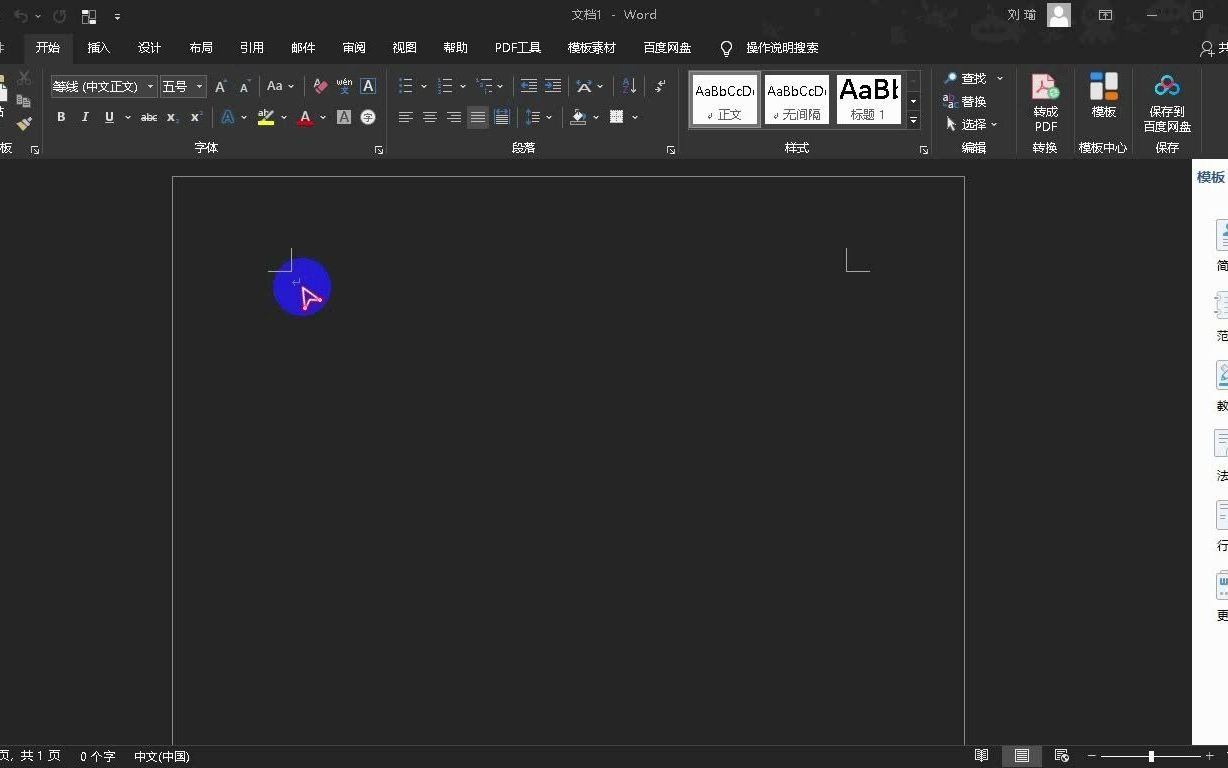Expand the font name 等线 dropdown
Image resolution: width=1228 pixels, height=768 pixels.
click(x=151, y=87)
